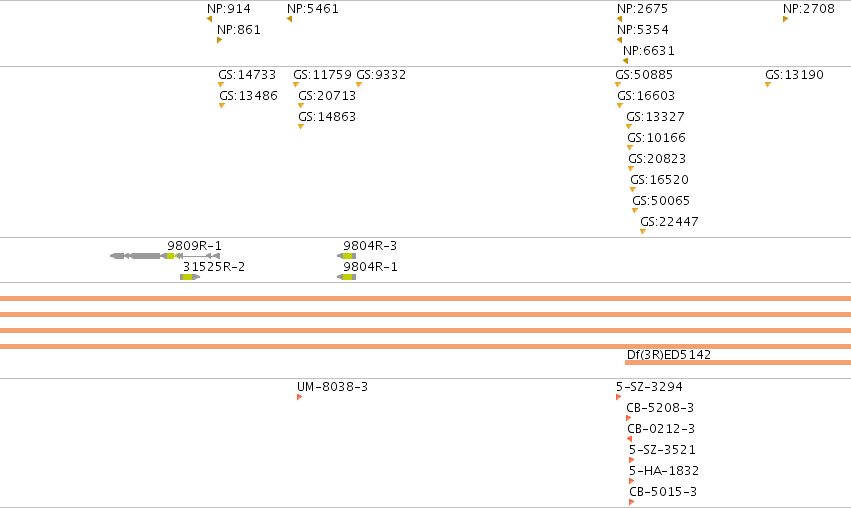Click the triangle marker under NP:2708

(785, 20)
